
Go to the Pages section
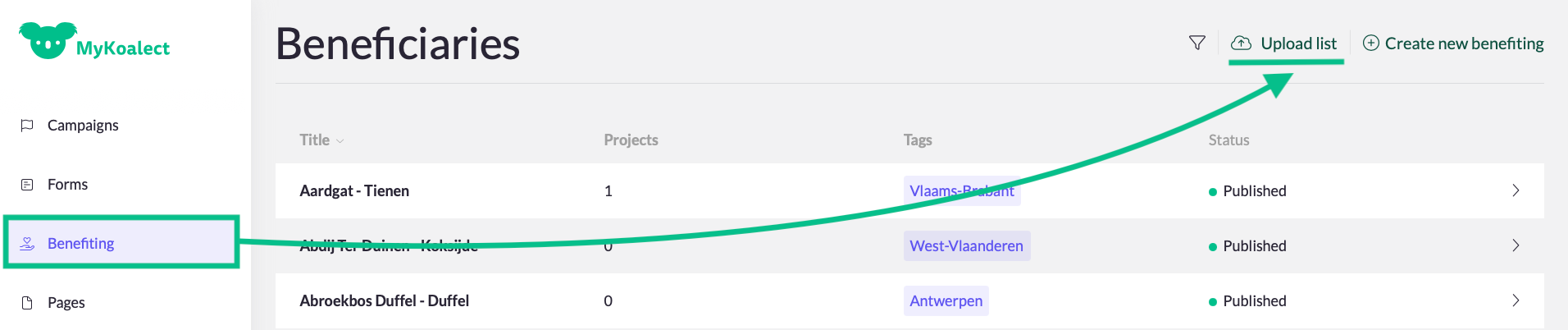66,303
